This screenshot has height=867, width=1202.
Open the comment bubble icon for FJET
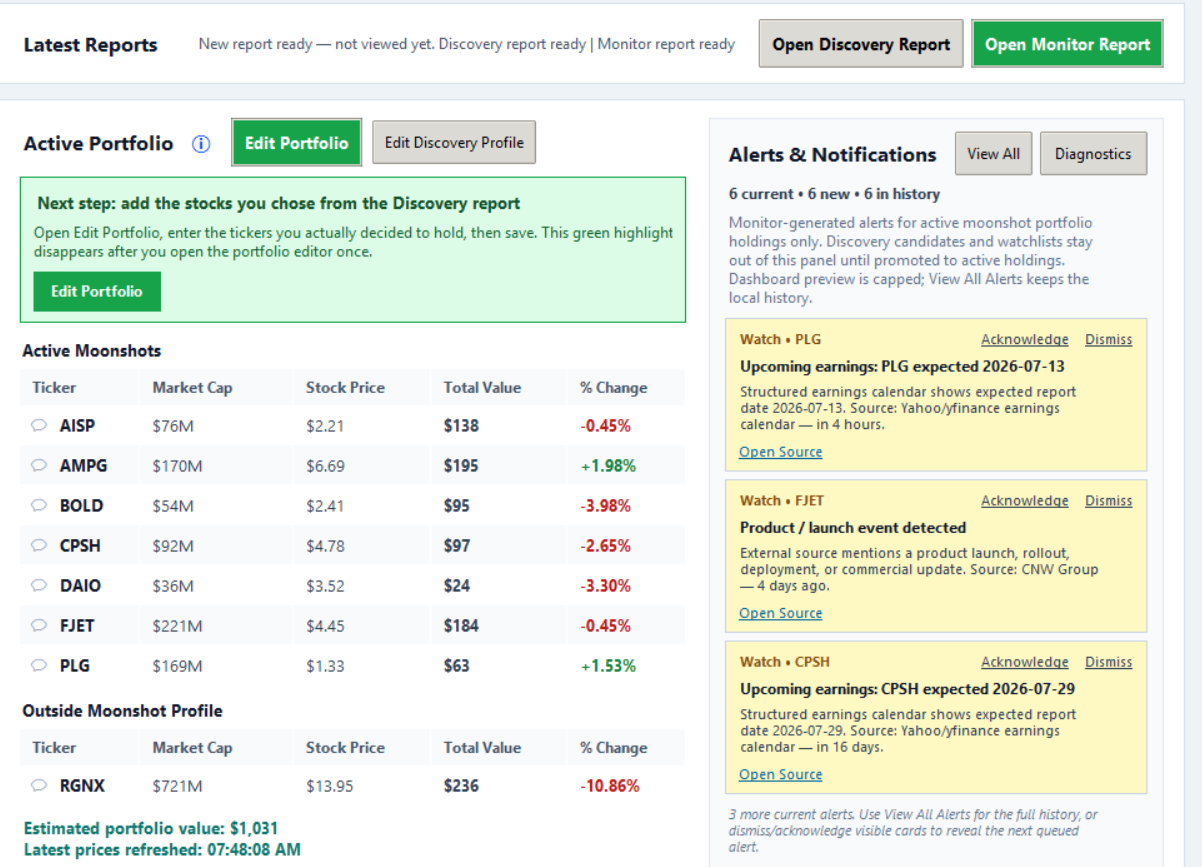[39, 626]
